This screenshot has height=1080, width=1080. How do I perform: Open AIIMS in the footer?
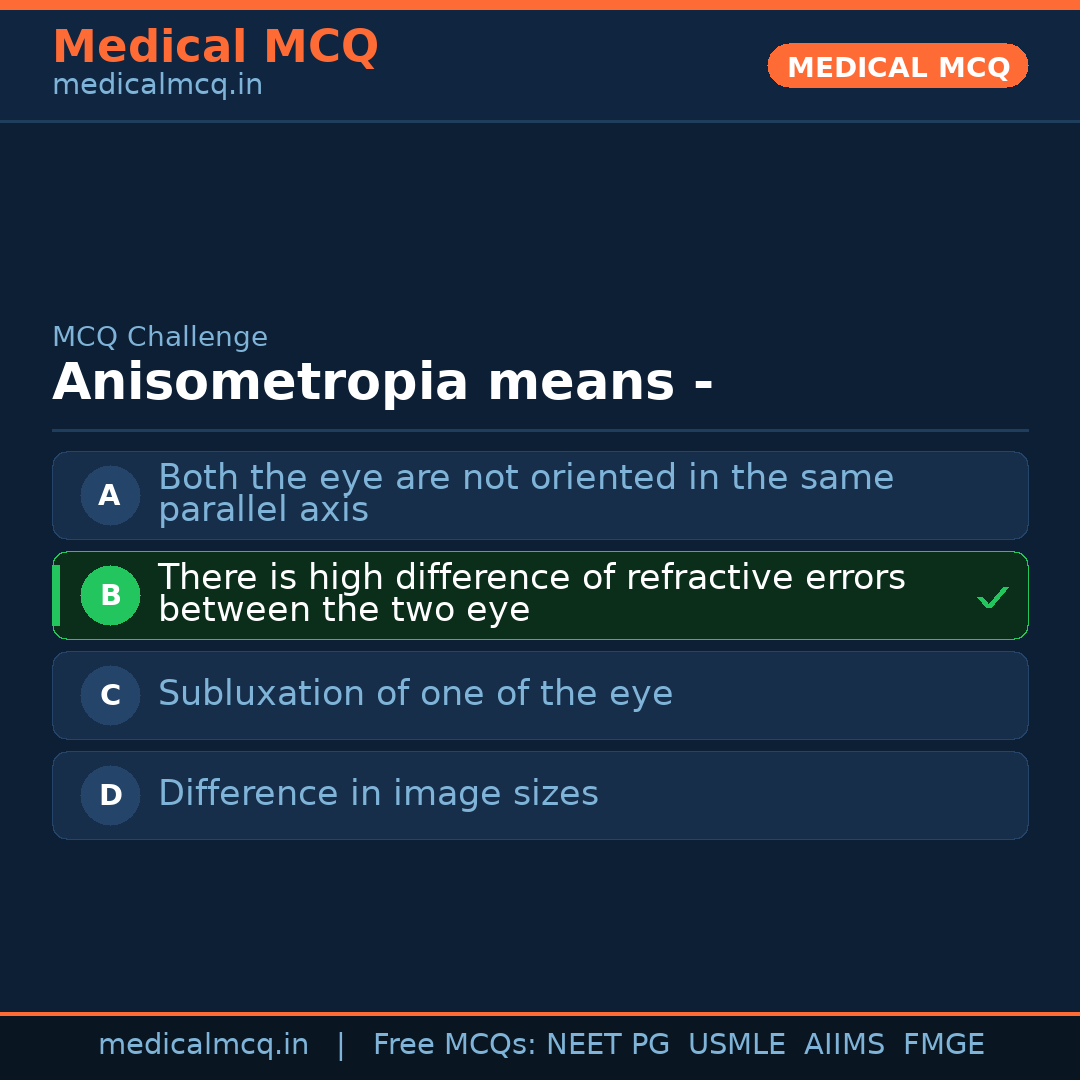(x=844, y=1045)
